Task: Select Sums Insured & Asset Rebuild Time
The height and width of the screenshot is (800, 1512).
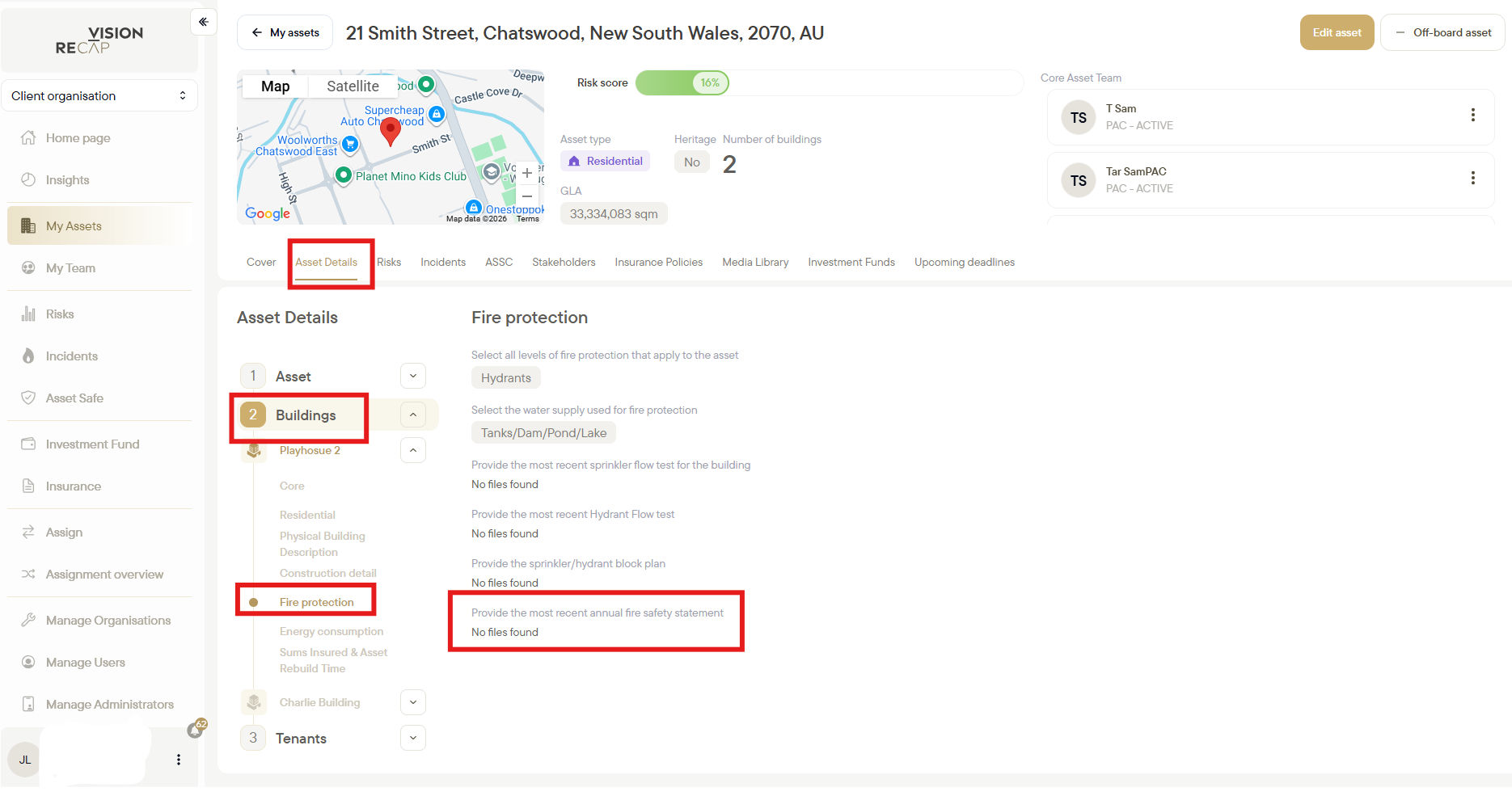Action: coord(333,660)
